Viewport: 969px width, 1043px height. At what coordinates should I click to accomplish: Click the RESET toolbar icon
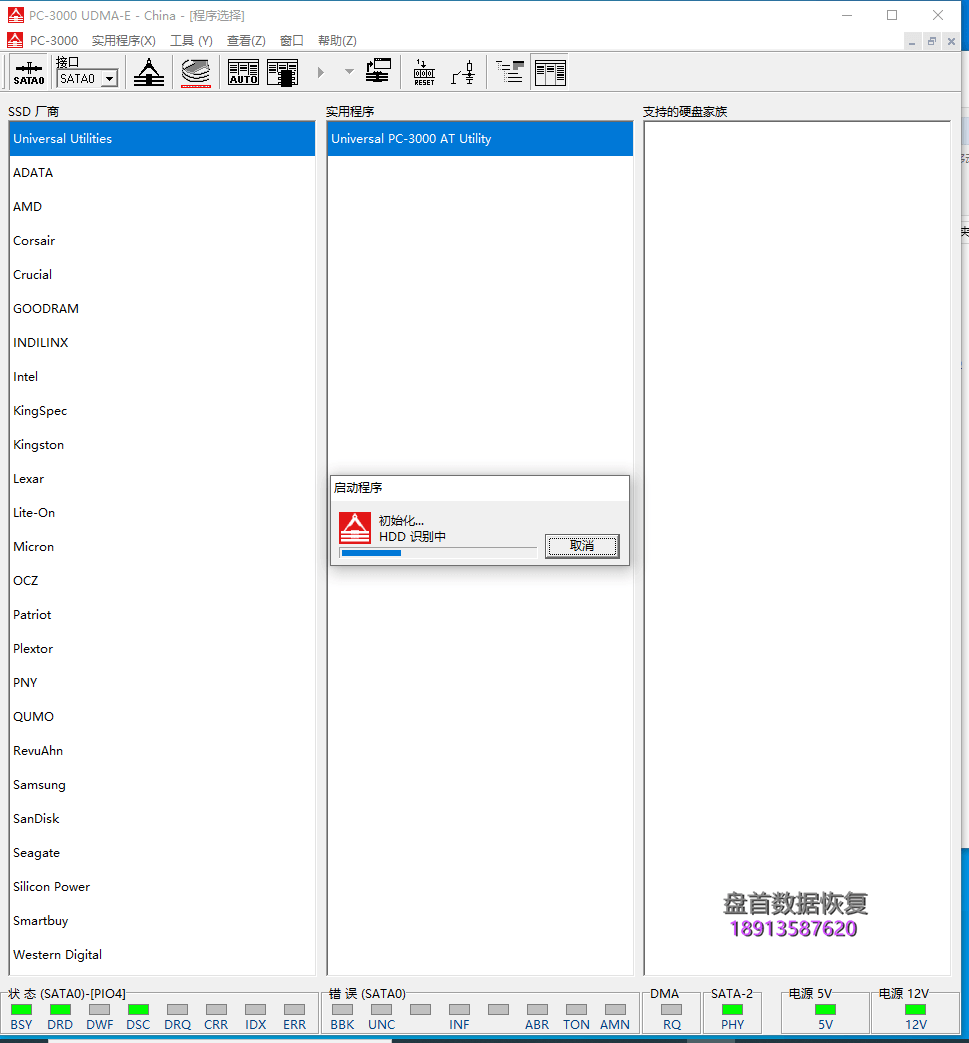tap(424, 73)
